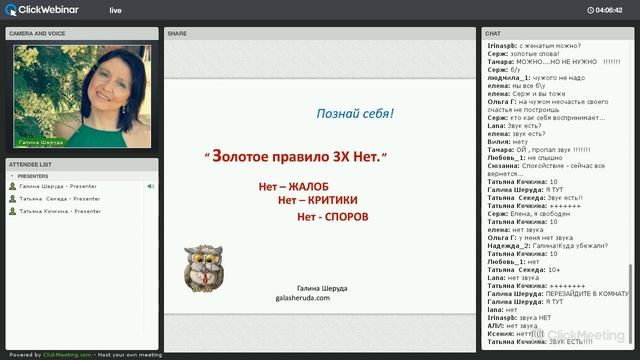
Task: Click the chat message Ольга Г: у меня нет звука
Action: [530, 238]
